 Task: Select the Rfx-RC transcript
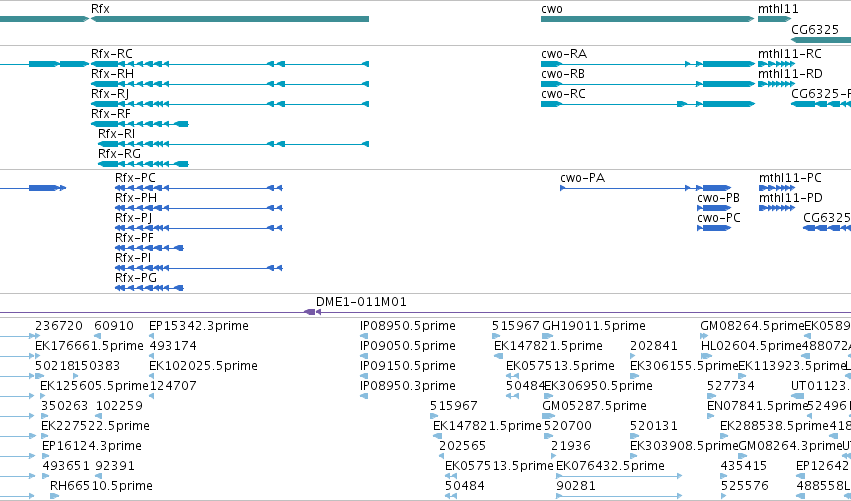point(230,64)
